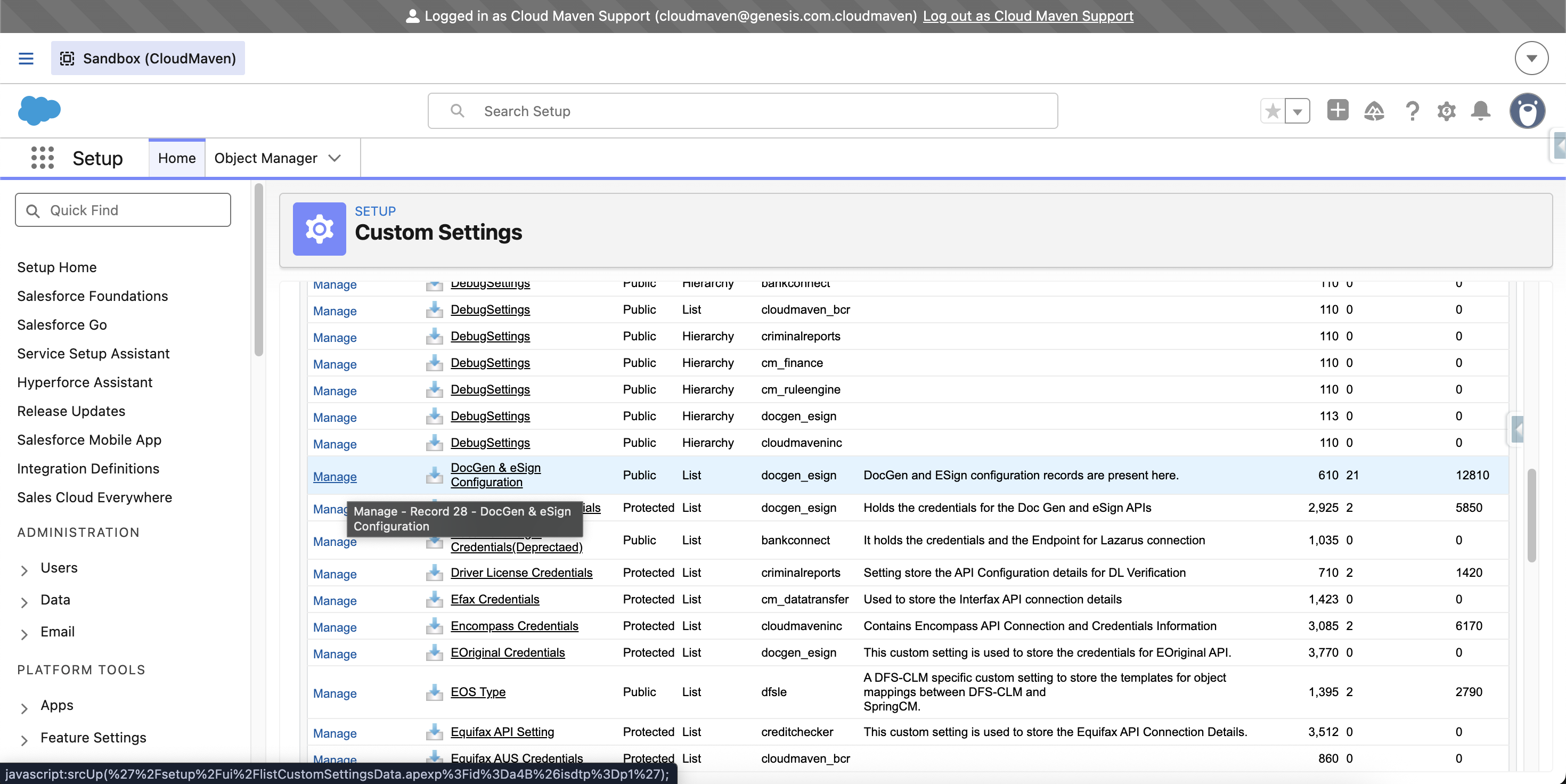Click the download icon for cloudmaven_bcr DebugSettings
The width and height of the screenshot is (1566, 784).
tap(434, 310)
